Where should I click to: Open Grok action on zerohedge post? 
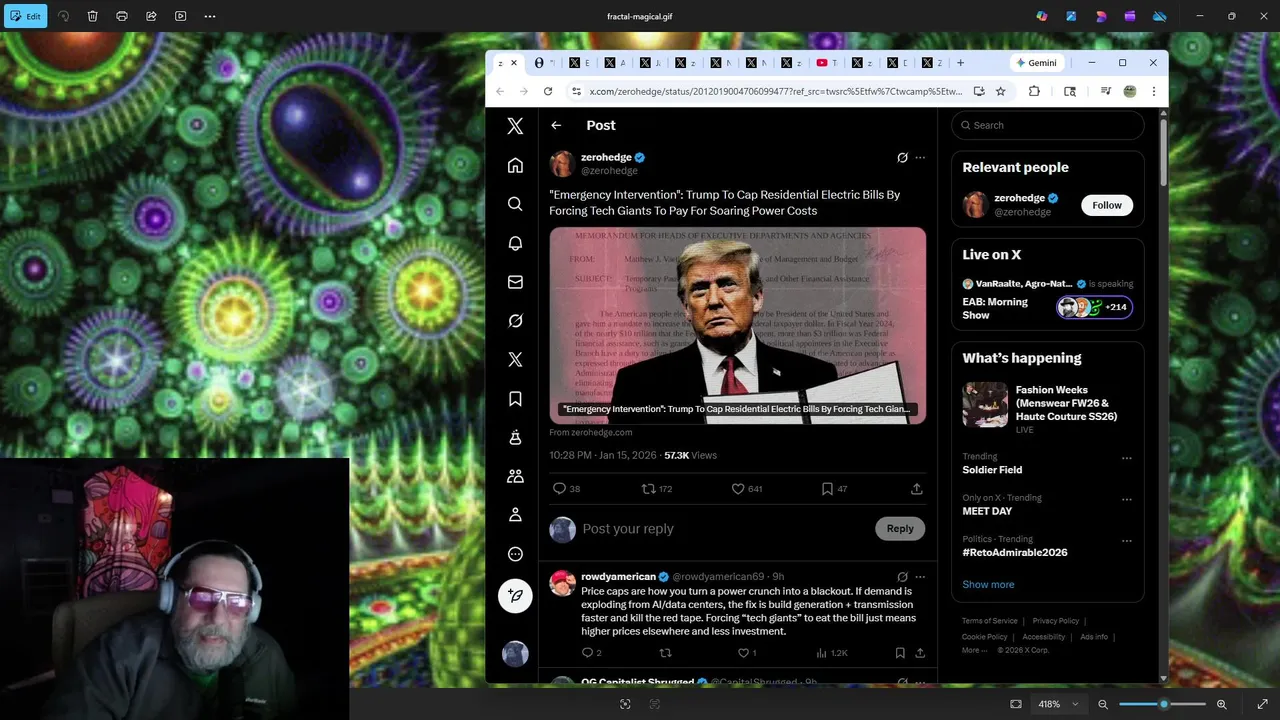tap(902, 157)
